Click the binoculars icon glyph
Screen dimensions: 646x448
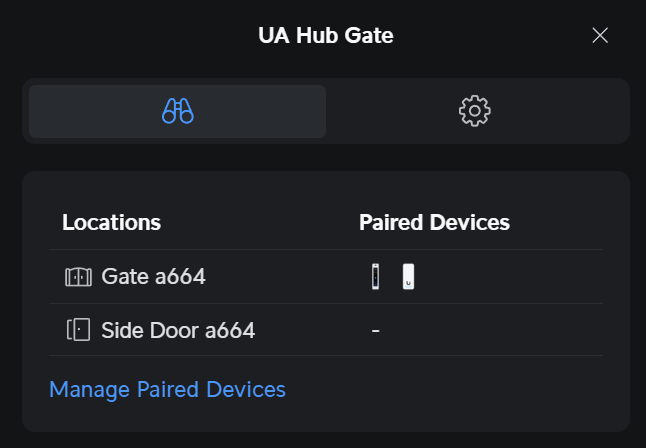177,111
